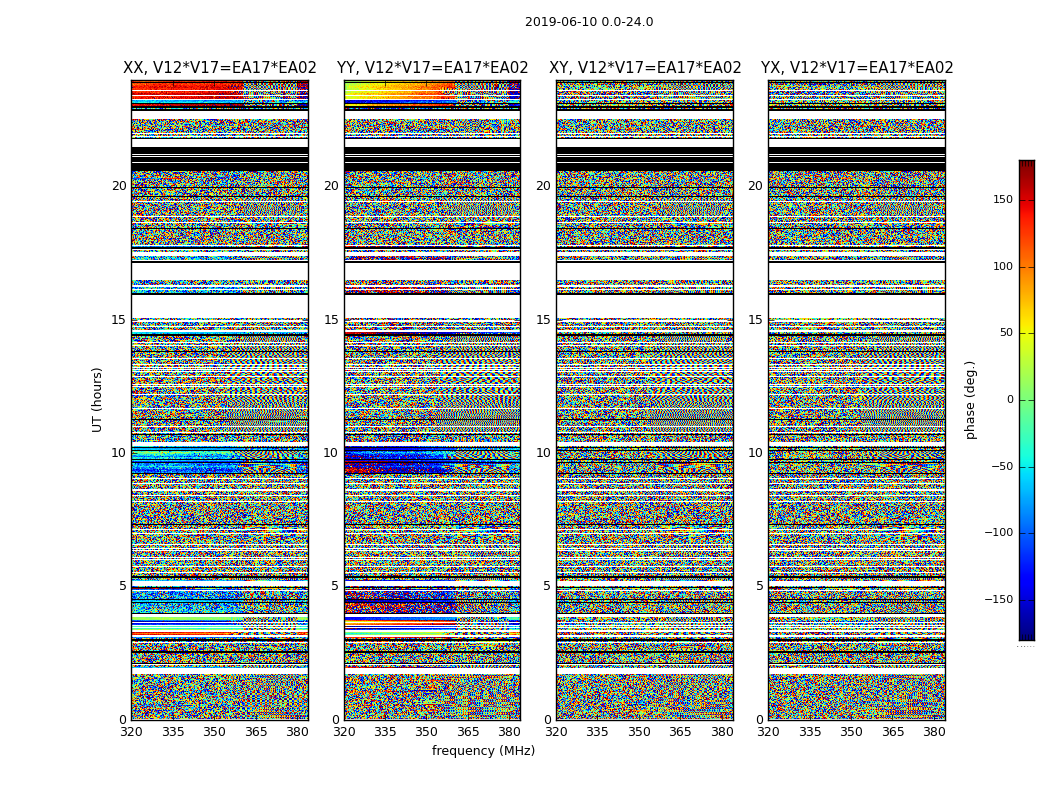Click colorbar tick label '−100'
This screenshot has width=1050, height=800.
999,533
